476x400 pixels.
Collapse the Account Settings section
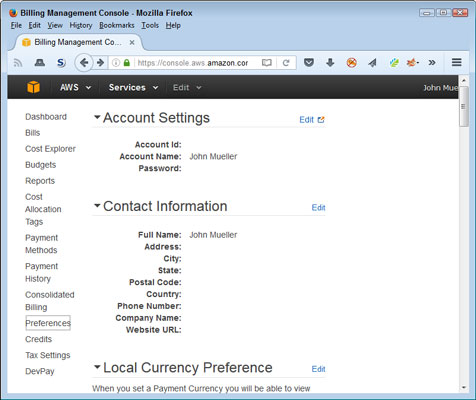click(x=97, y=117)
